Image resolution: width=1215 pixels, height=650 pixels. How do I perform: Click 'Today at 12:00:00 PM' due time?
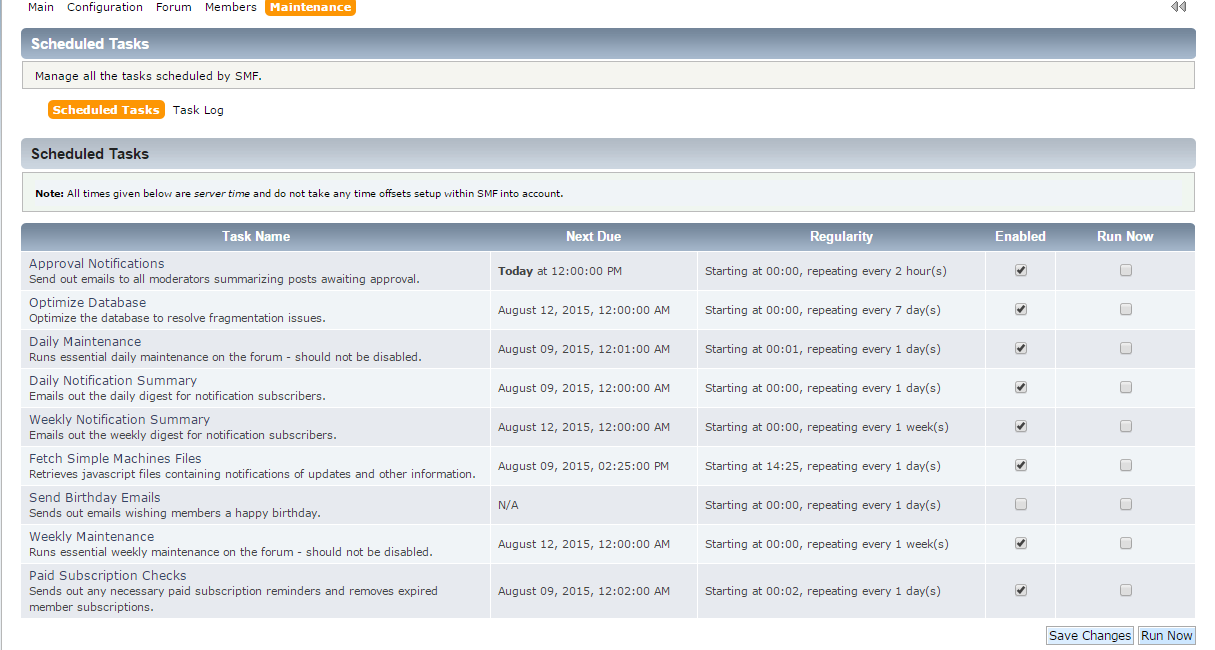560,271
